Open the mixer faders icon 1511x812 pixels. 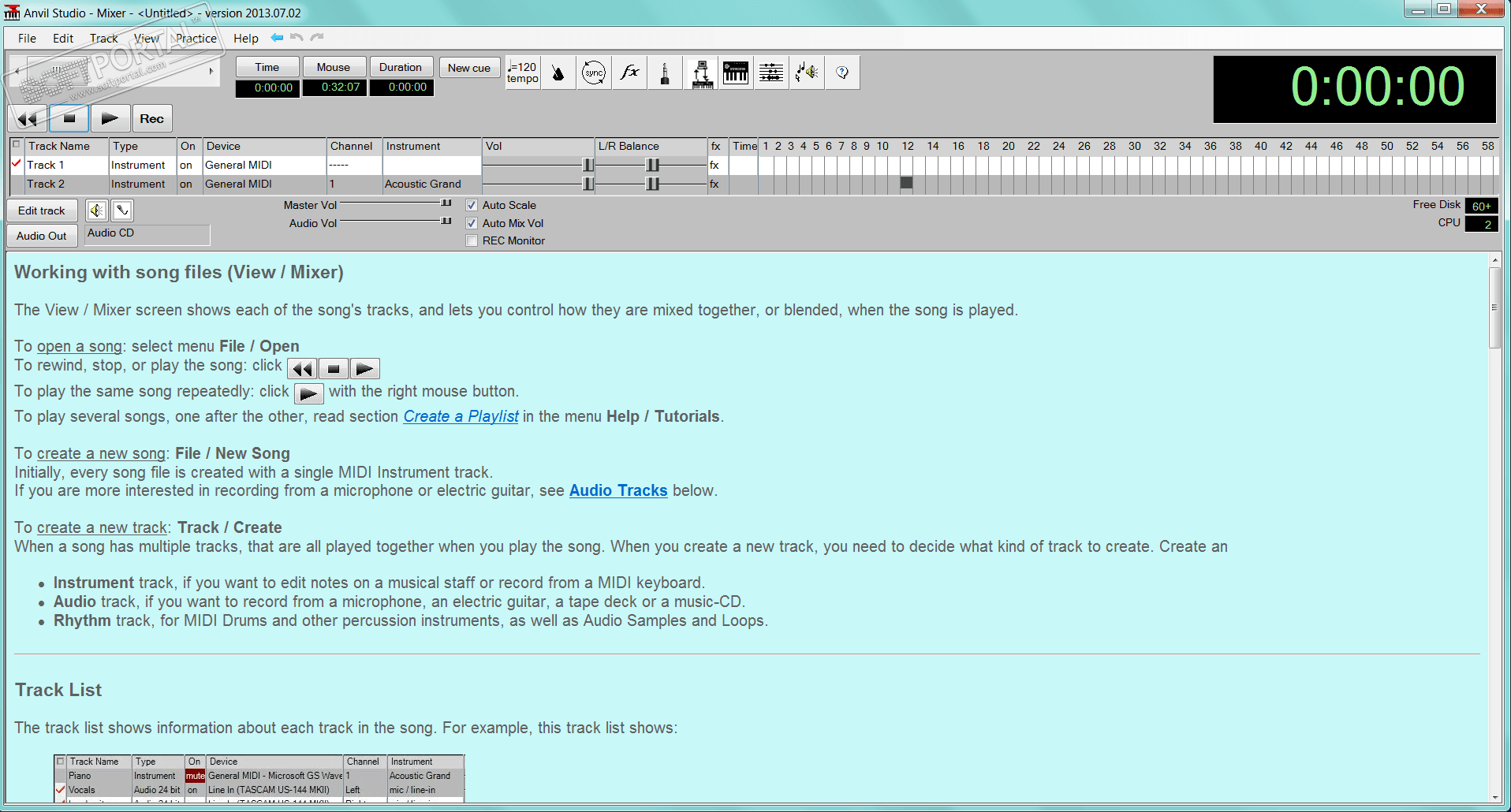click(771, 73)
